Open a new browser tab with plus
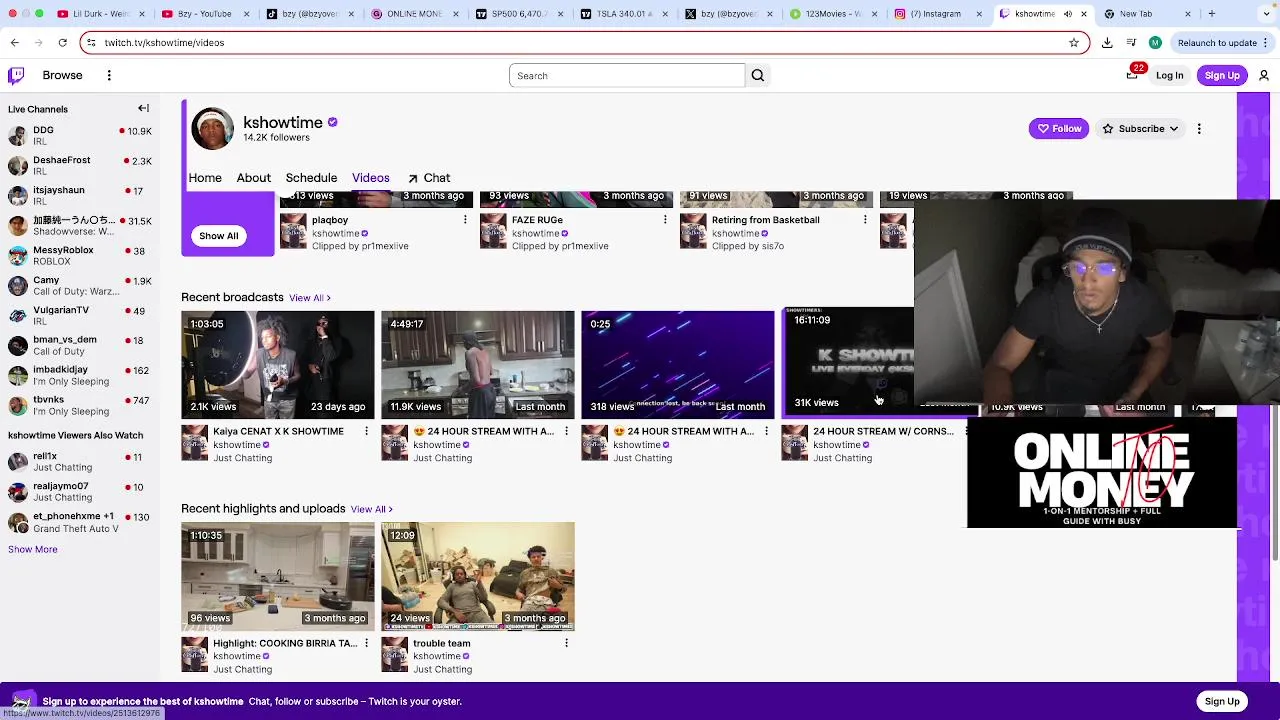This screenshot has height=720, width=1280. click(1211, 14)
